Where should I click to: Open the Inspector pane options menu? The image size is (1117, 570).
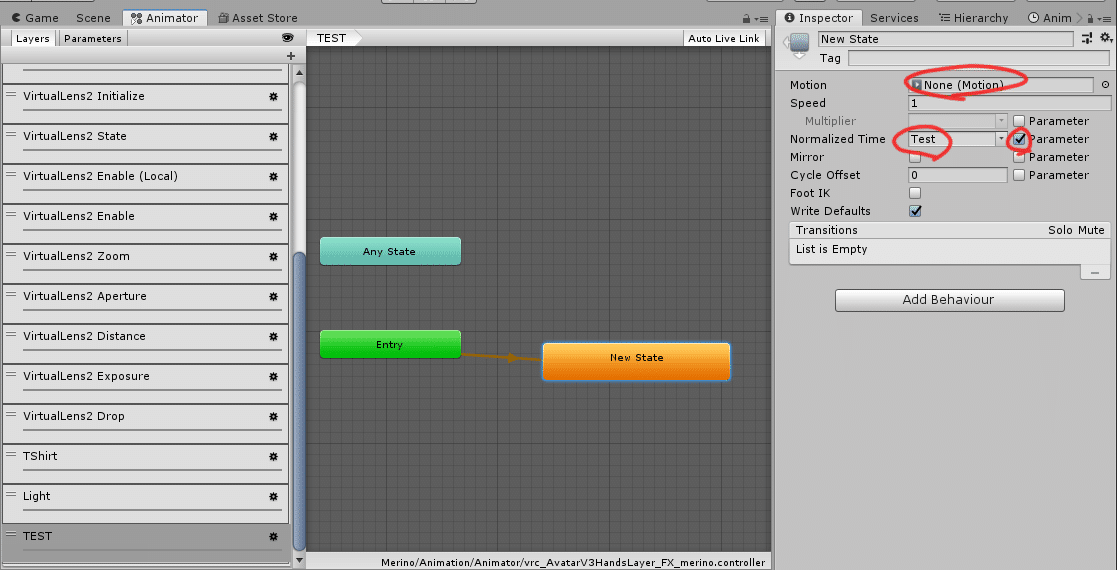click(x=1103, y=19)
